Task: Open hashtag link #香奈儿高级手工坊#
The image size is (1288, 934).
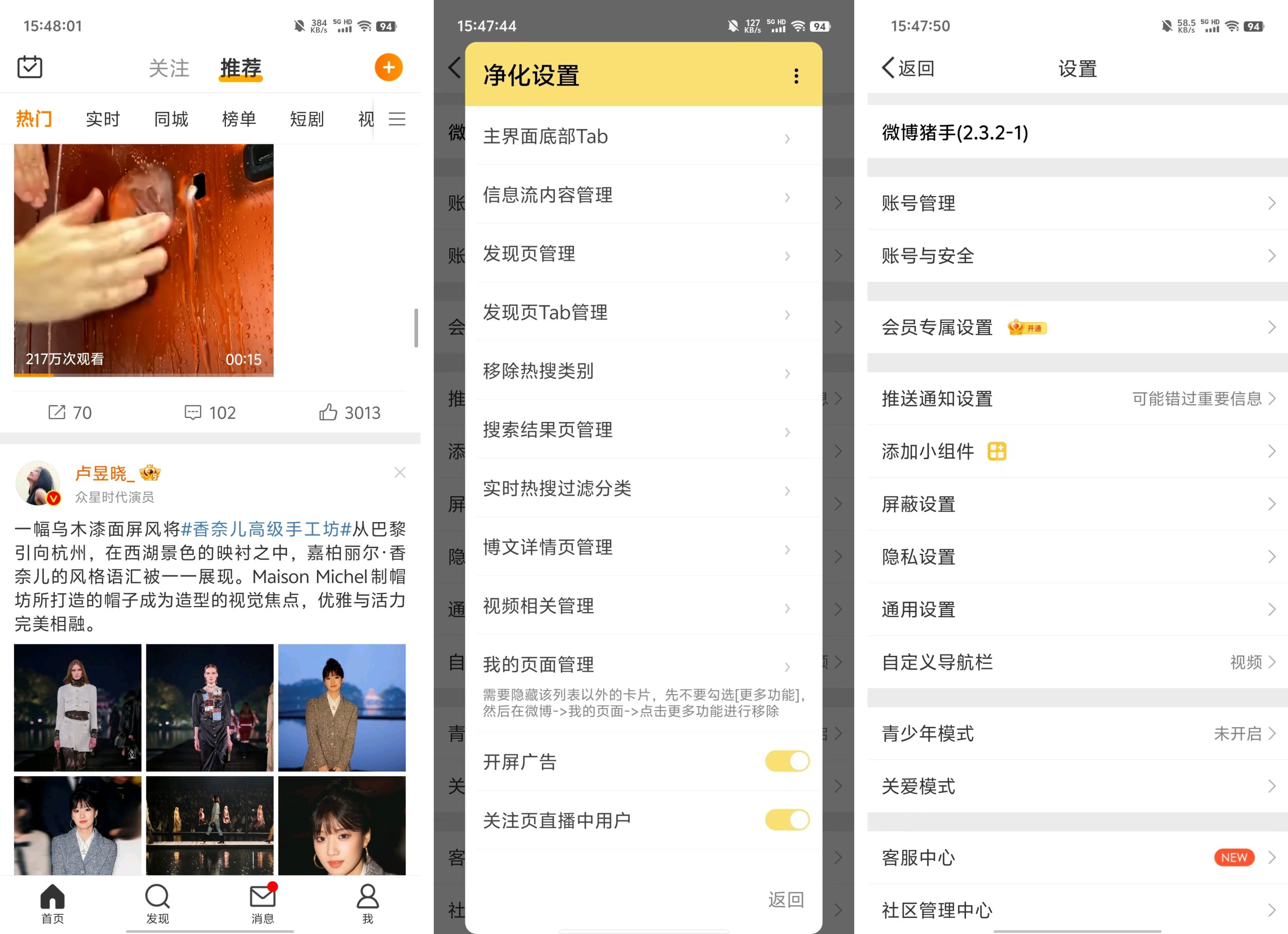Action: pos(266,529)
